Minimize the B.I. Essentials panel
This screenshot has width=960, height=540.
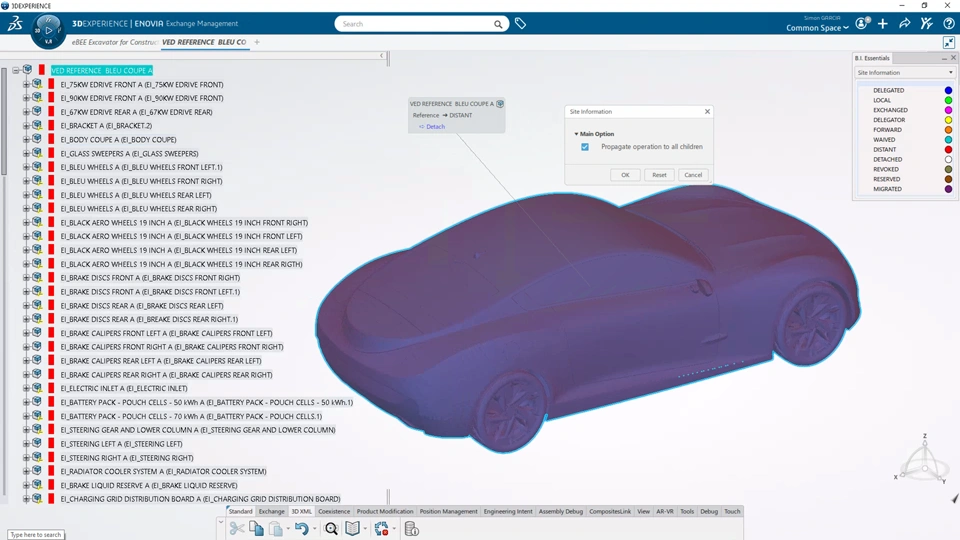(943, 58)
